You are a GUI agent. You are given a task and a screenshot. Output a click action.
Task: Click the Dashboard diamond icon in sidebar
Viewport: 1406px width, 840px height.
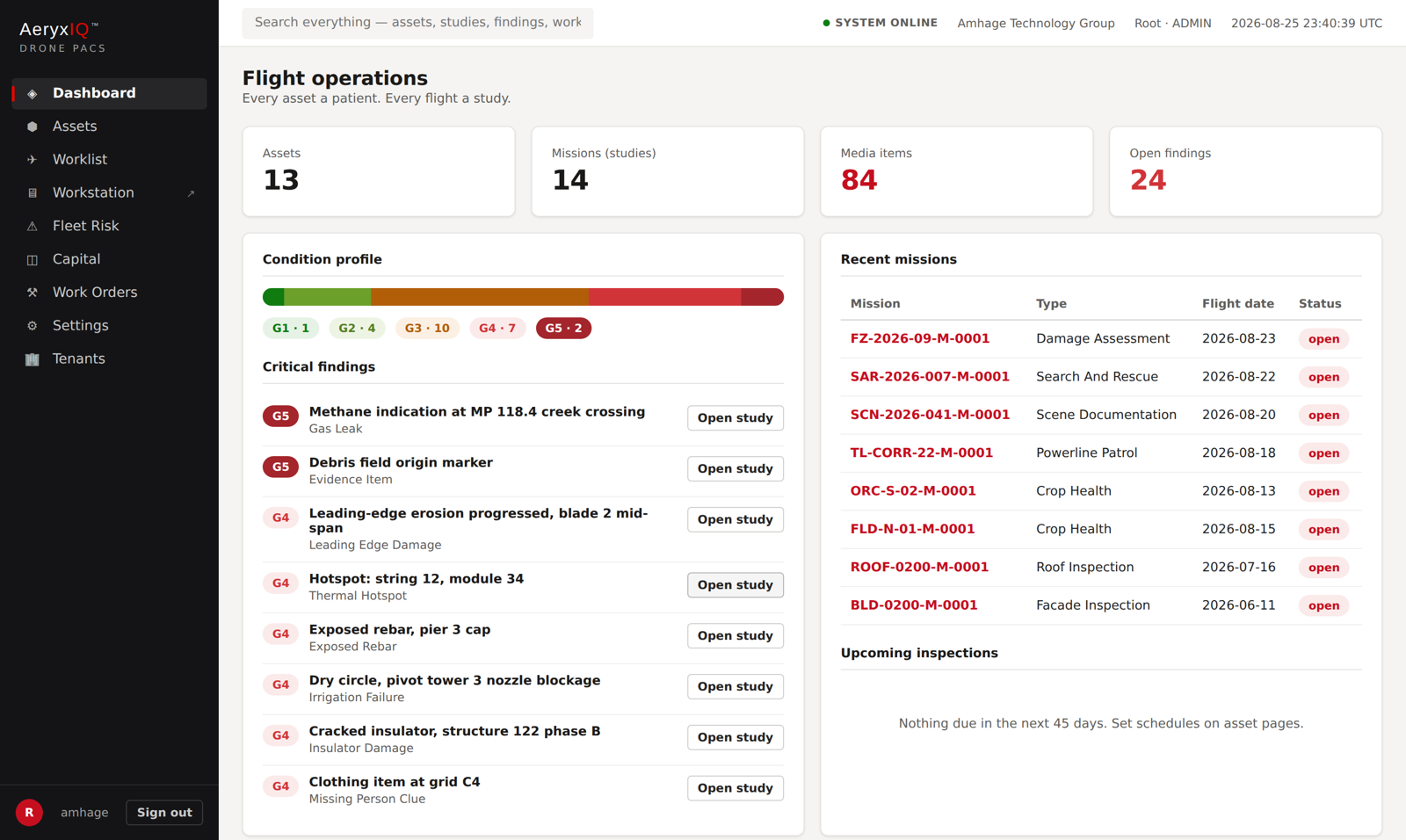(x=33, y=93)
